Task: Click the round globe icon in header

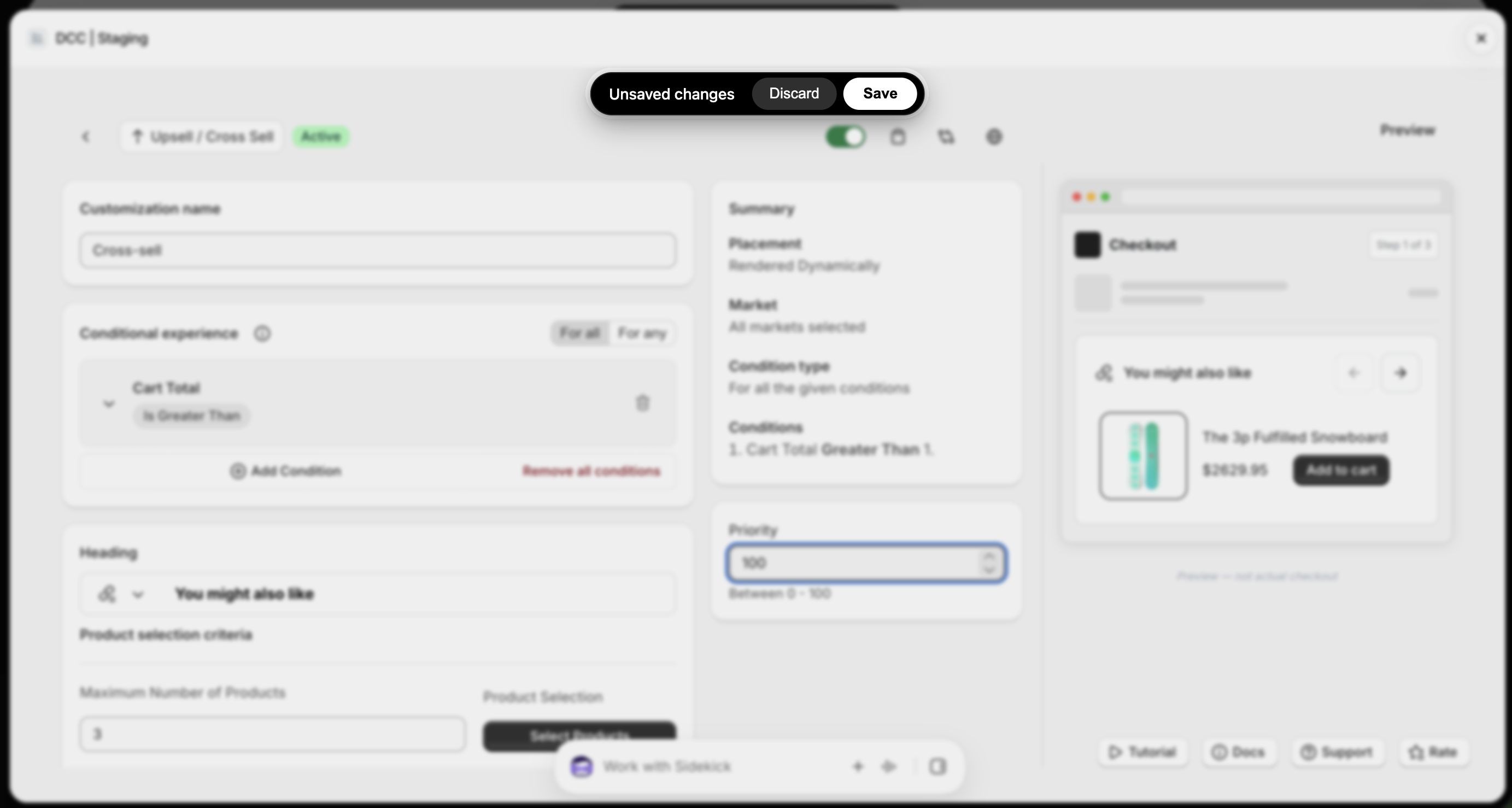Action: pos(994,137)
